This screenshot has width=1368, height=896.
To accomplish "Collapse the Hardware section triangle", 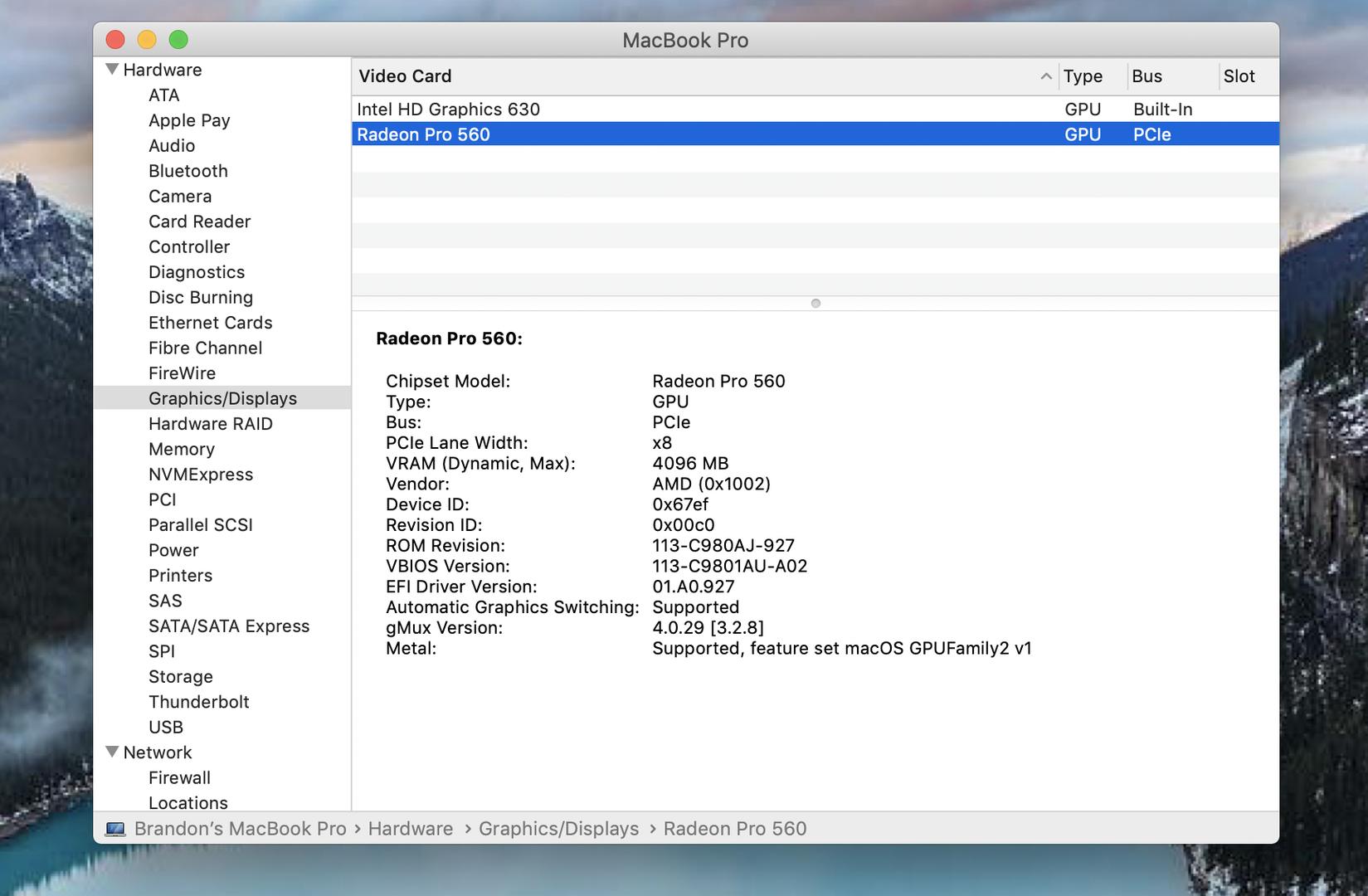I will click(x=112, y=70).
